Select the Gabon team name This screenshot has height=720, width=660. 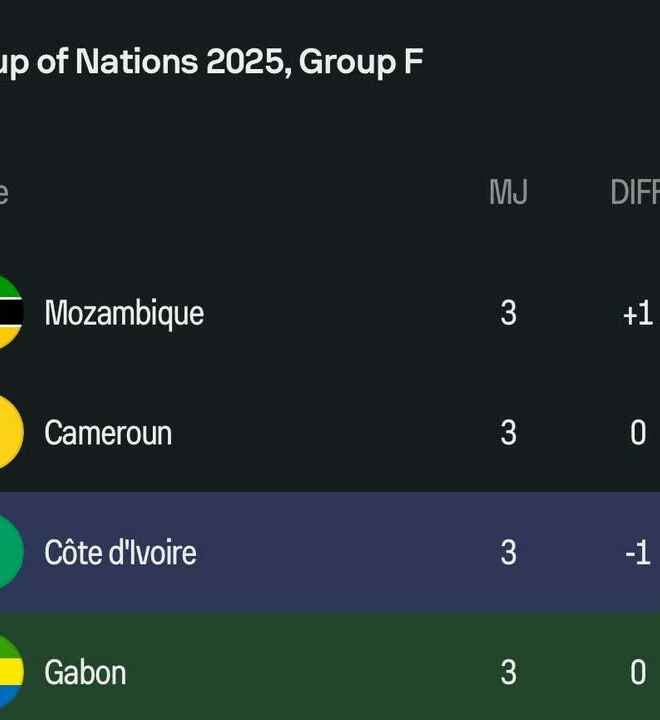85,673
